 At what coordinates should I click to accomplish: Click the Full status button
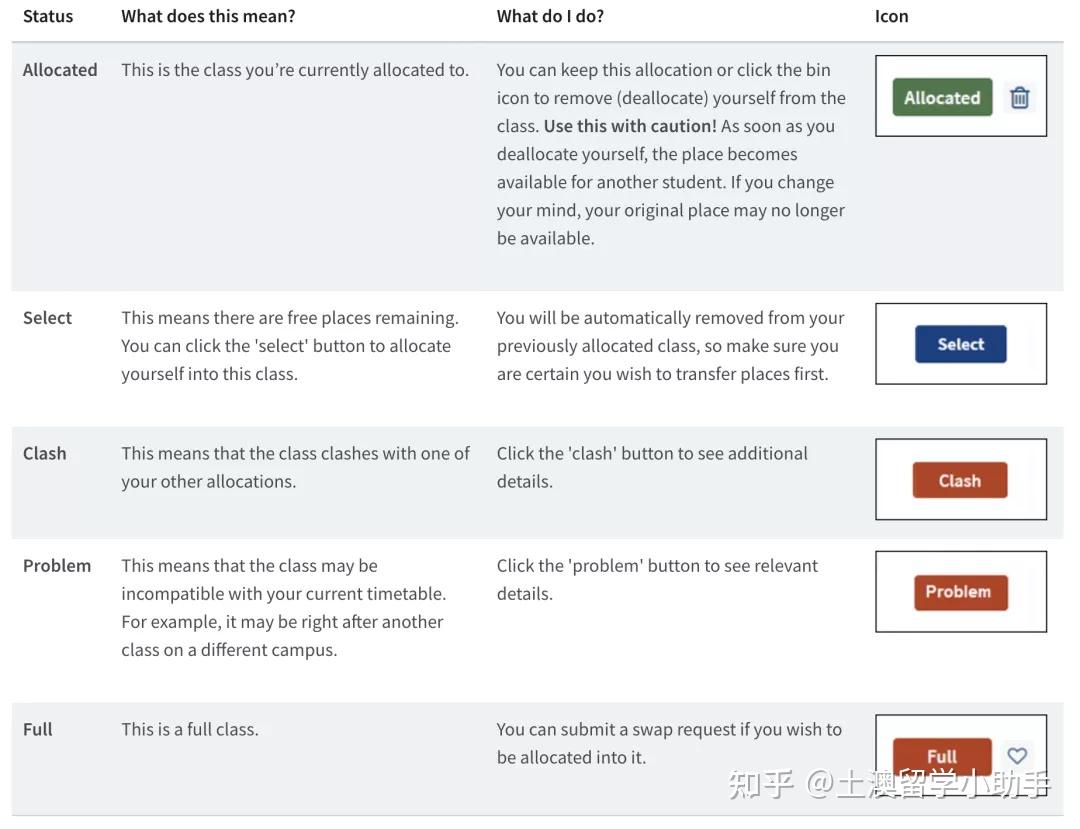click(941, 756)
